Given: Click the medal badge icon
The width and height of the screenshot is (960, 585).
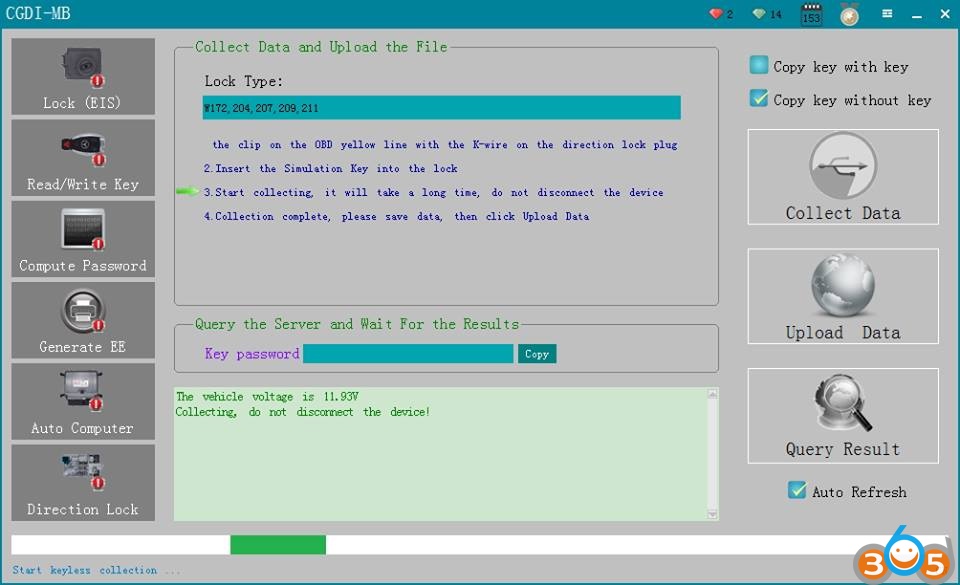Looking at the screenshot, I should click(x=849, y=14).
